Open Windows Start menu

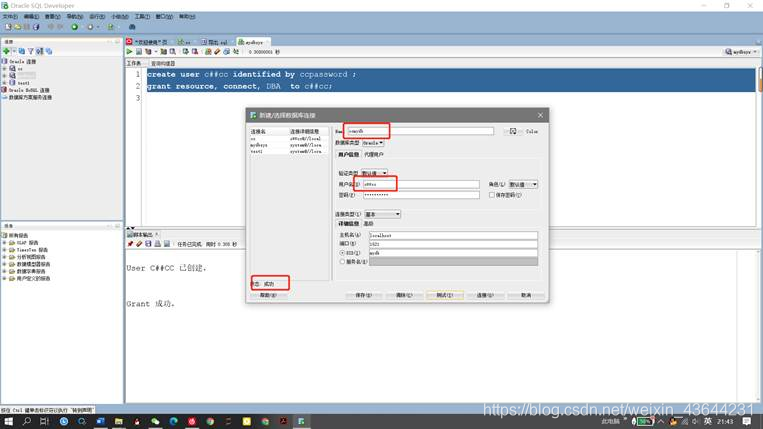coord(8,421)
